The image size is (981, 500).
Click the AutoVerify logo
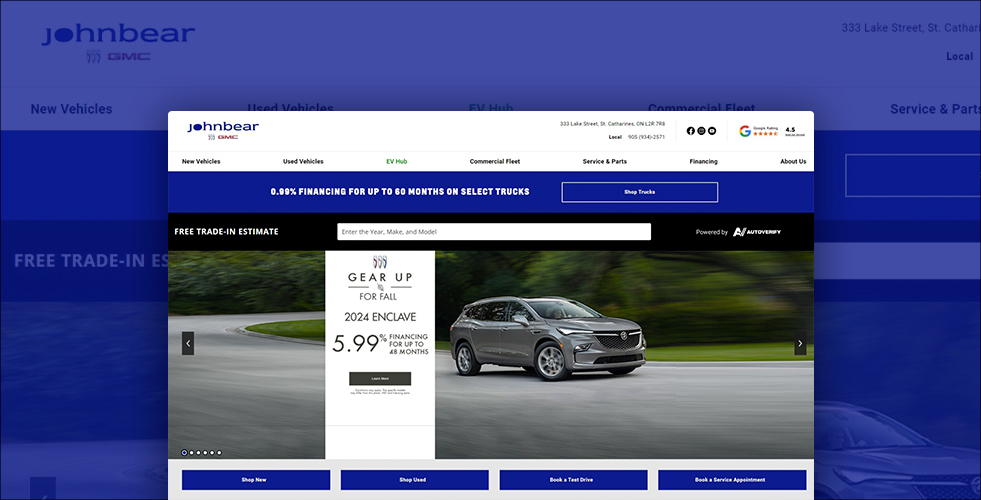pos(755,232)
